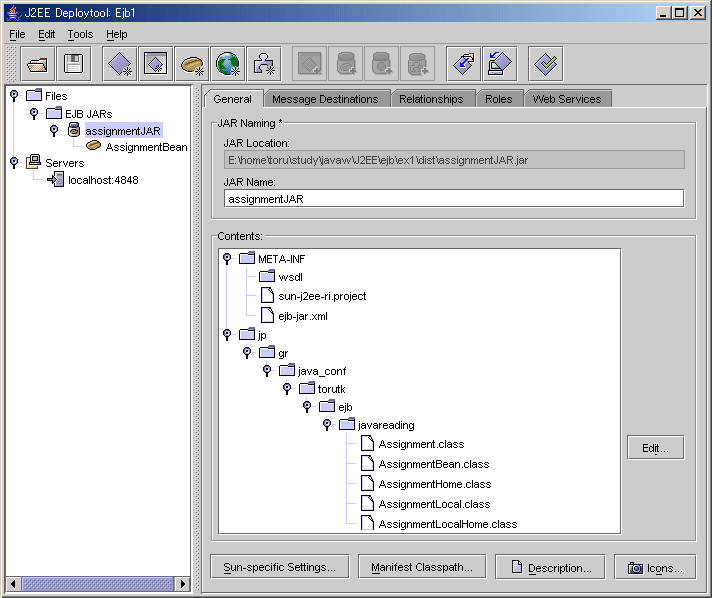Select AssignmentBean.class in contents
Screen dimensions: 712x598
434,464
